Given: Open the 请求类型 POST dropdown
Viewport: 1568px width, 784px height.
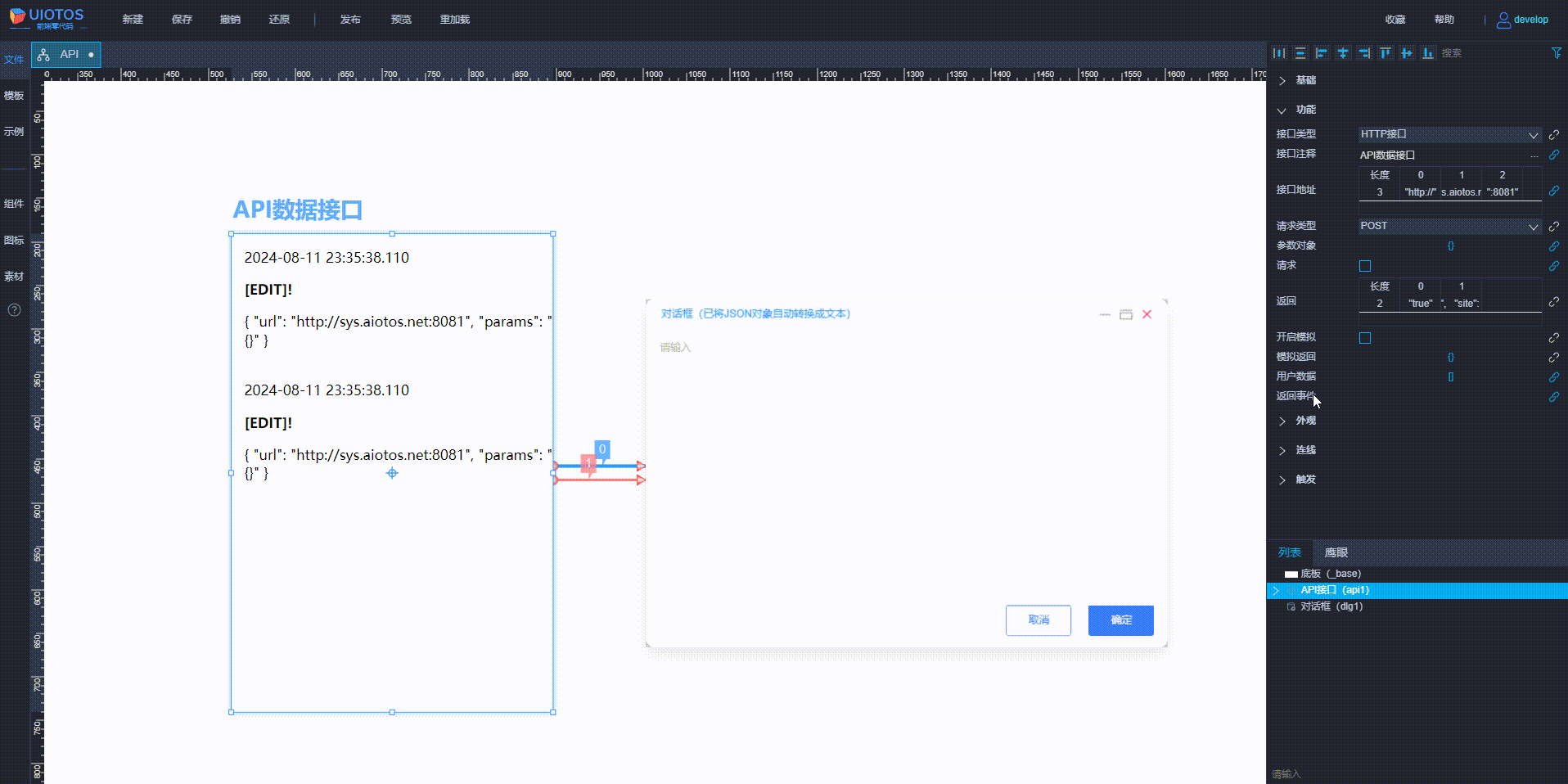Looking at the screenshot, I should click(x=1450, y=226).
